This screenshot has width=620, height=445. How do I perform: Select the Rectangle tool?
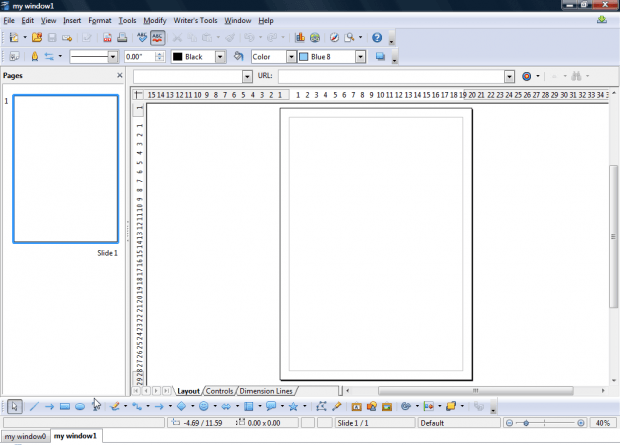pyautogui.click(x=65, y=406)
